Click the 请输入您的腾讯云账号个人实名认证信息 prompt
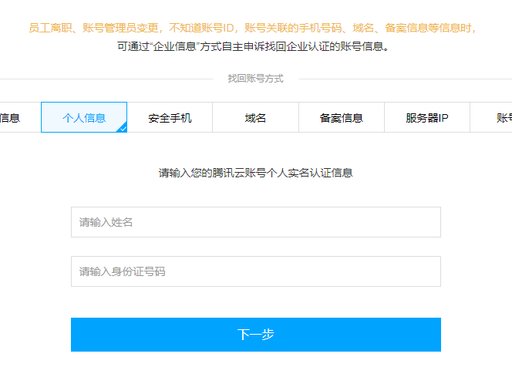 tap(256, 173)
